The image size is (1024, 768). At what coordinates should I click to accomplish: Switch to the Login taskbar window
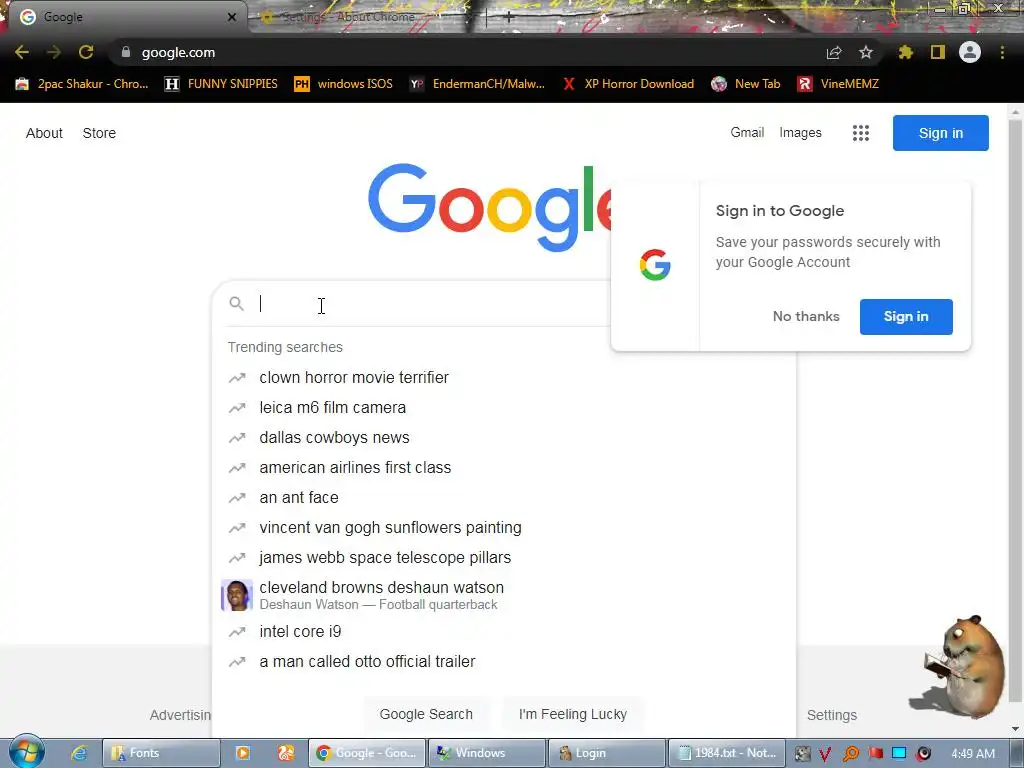pos(607,753)
